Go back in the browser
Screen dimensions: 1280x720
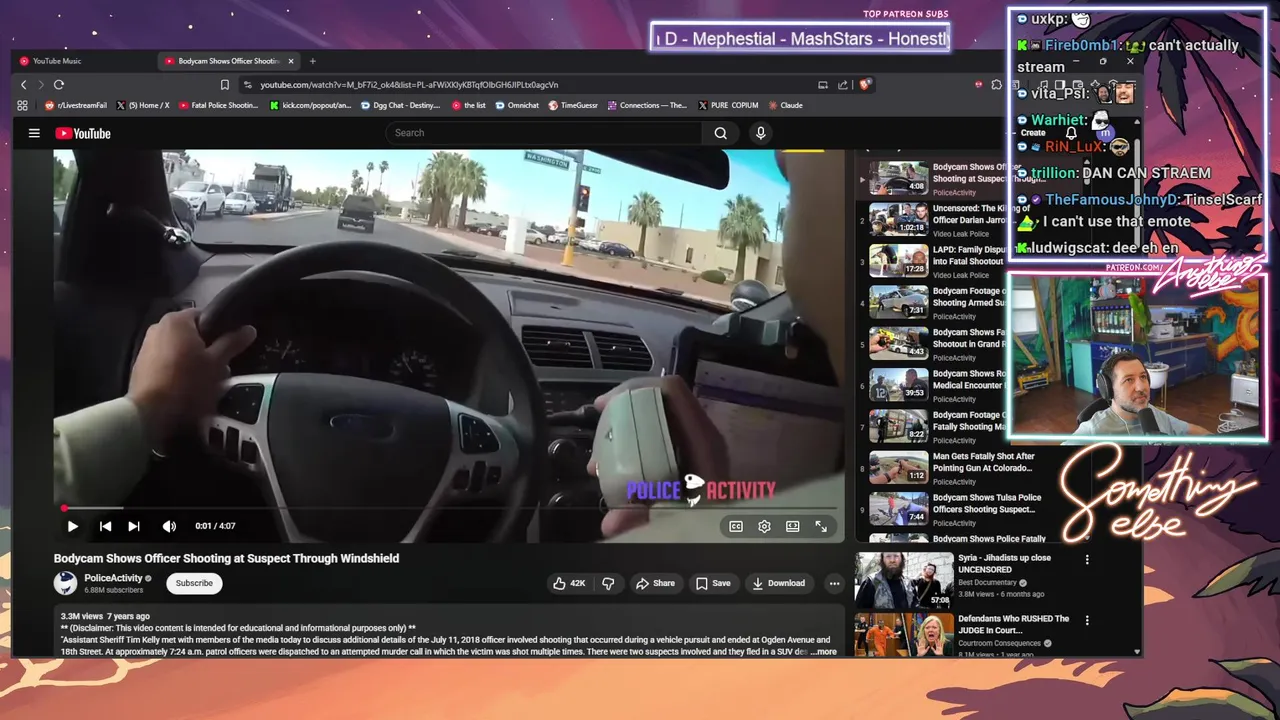[x=23, y=85]
